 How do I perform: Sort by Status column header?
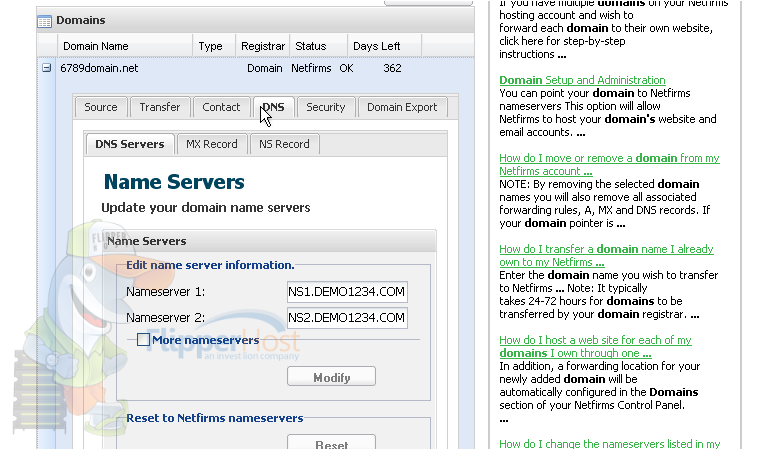click(x=318, y=46)
